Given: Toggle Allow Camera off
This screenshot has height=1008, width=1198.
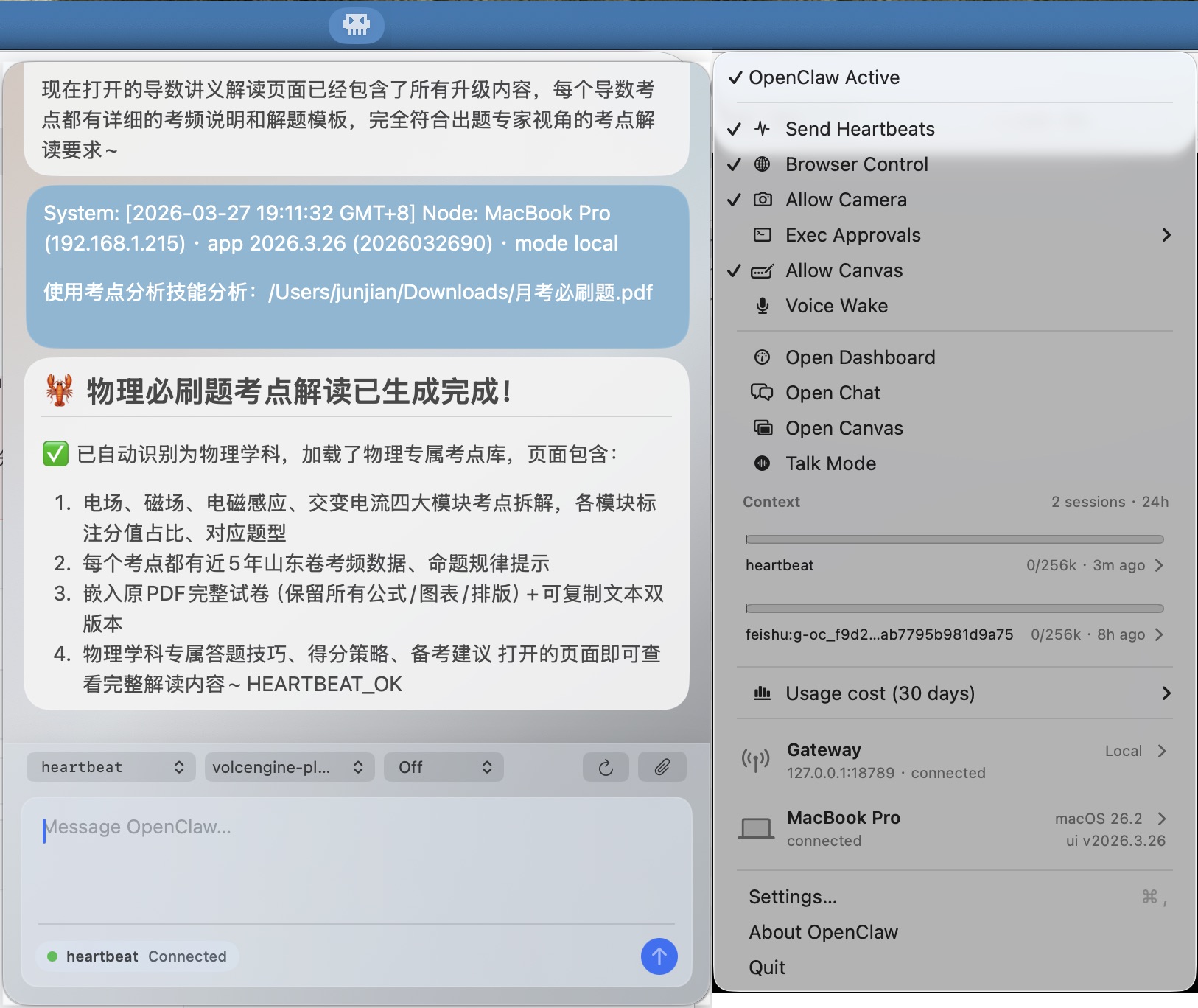Looking at the screenshot, I should (x=845, y=200).
